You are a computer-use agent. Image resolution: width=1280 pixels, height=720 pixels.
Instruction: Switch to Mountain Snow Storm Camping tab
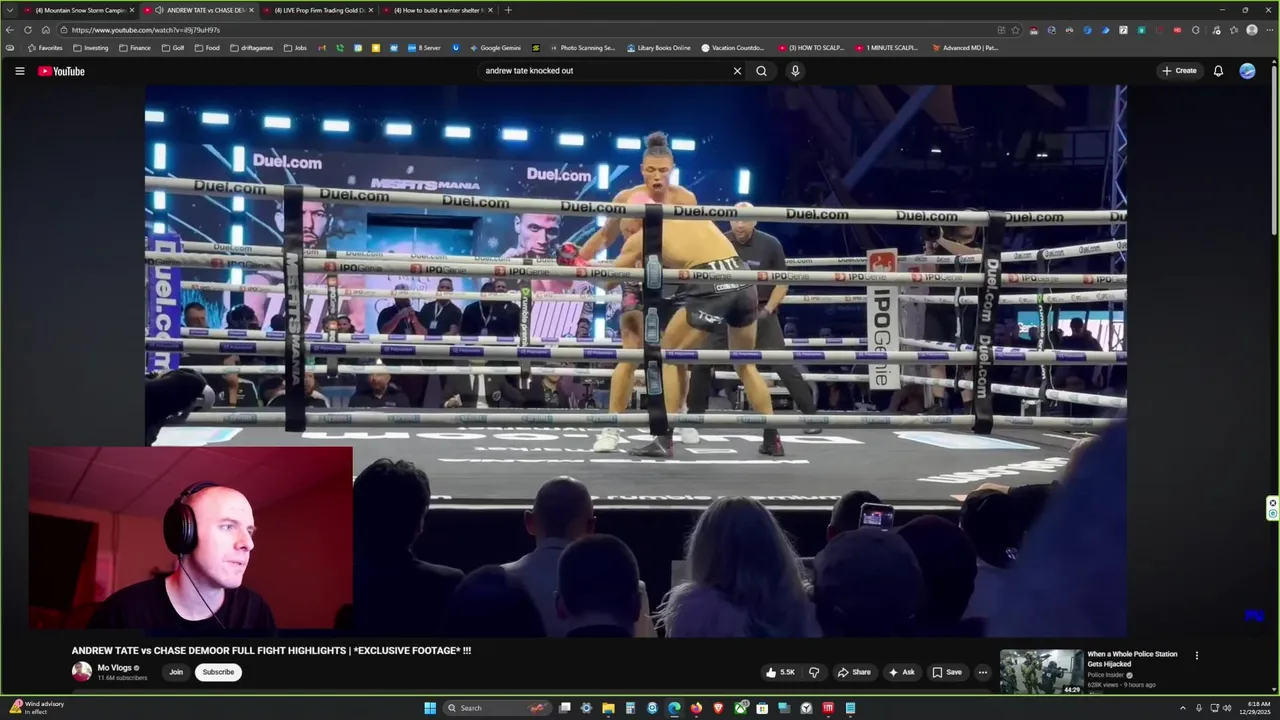point(78,10)
